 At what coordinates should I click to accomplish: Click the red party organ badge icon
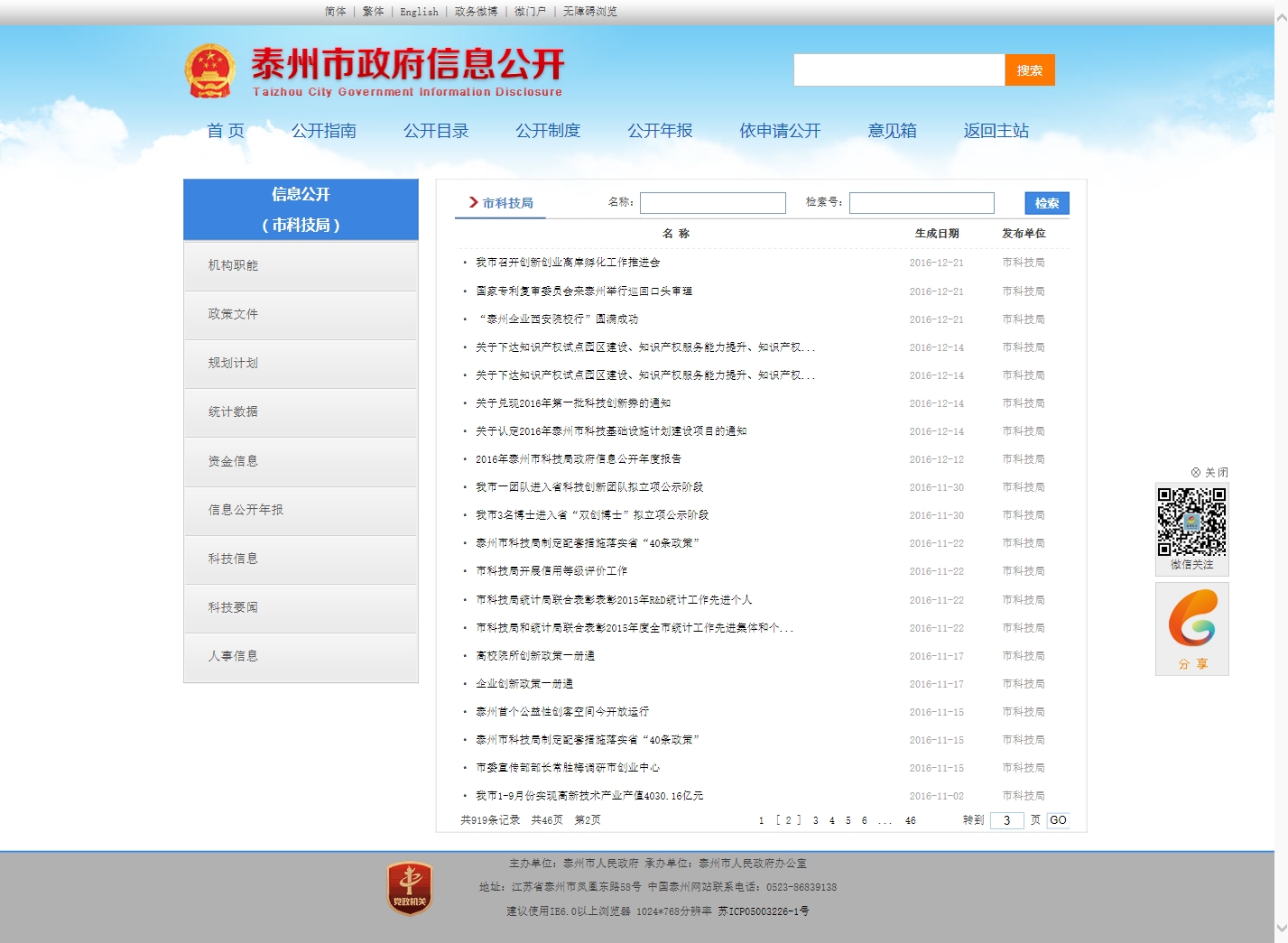[409, 888]
